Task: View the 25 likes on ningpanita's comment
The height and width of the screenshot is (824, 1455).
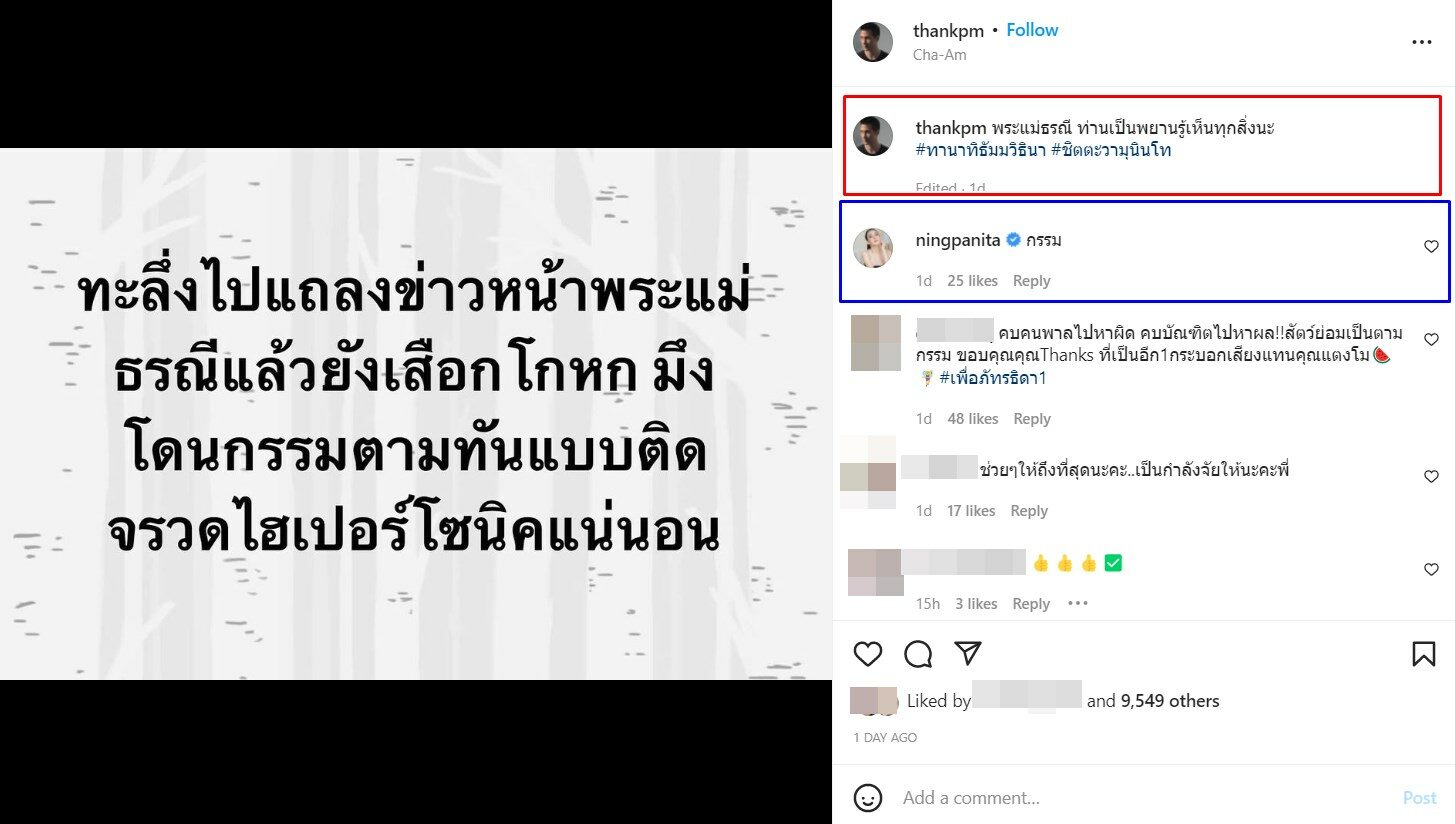Action: (x=972, y=281)
